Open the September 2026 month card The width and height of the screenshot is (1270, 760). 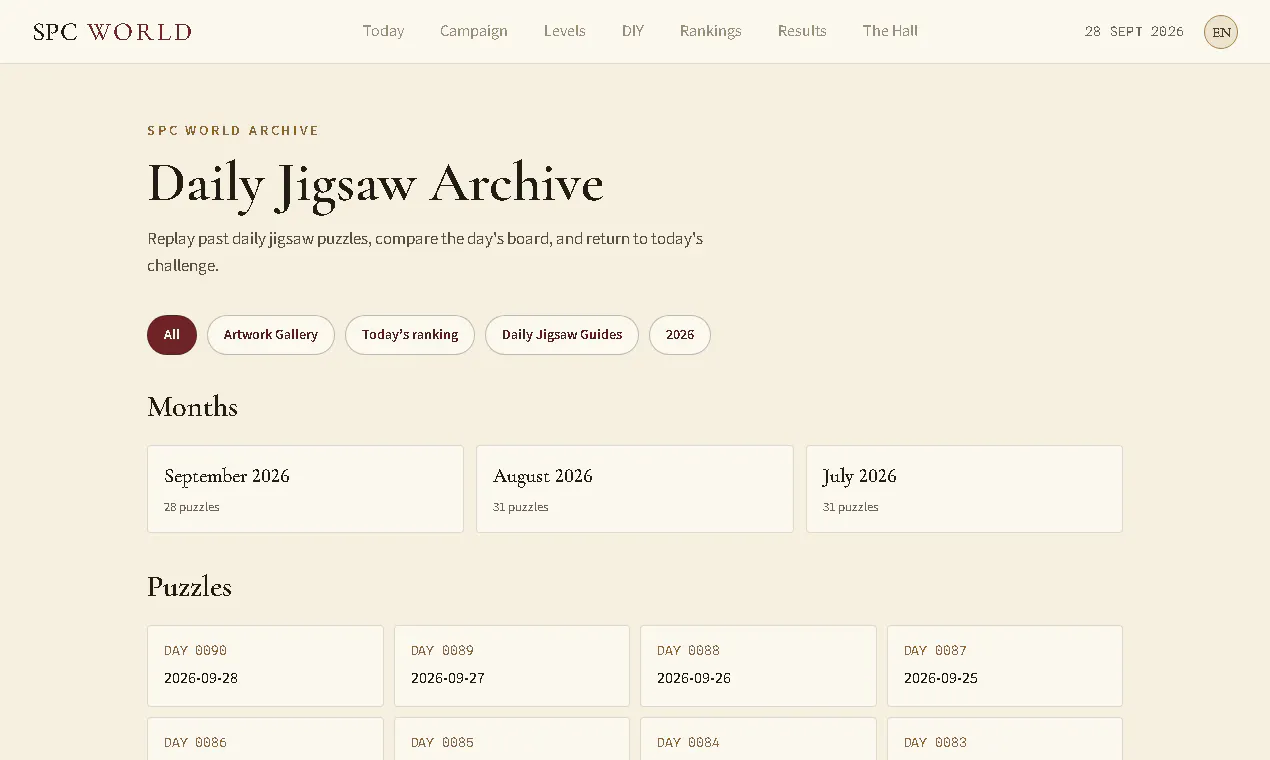point(305,489)
